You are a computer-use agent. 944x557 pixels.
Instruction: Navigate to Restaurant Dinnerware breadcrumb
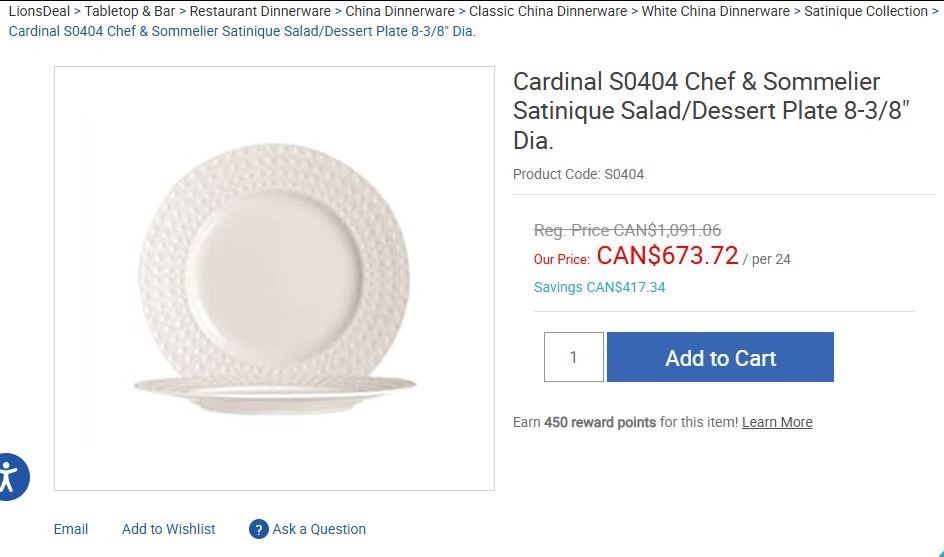[260, 11]
